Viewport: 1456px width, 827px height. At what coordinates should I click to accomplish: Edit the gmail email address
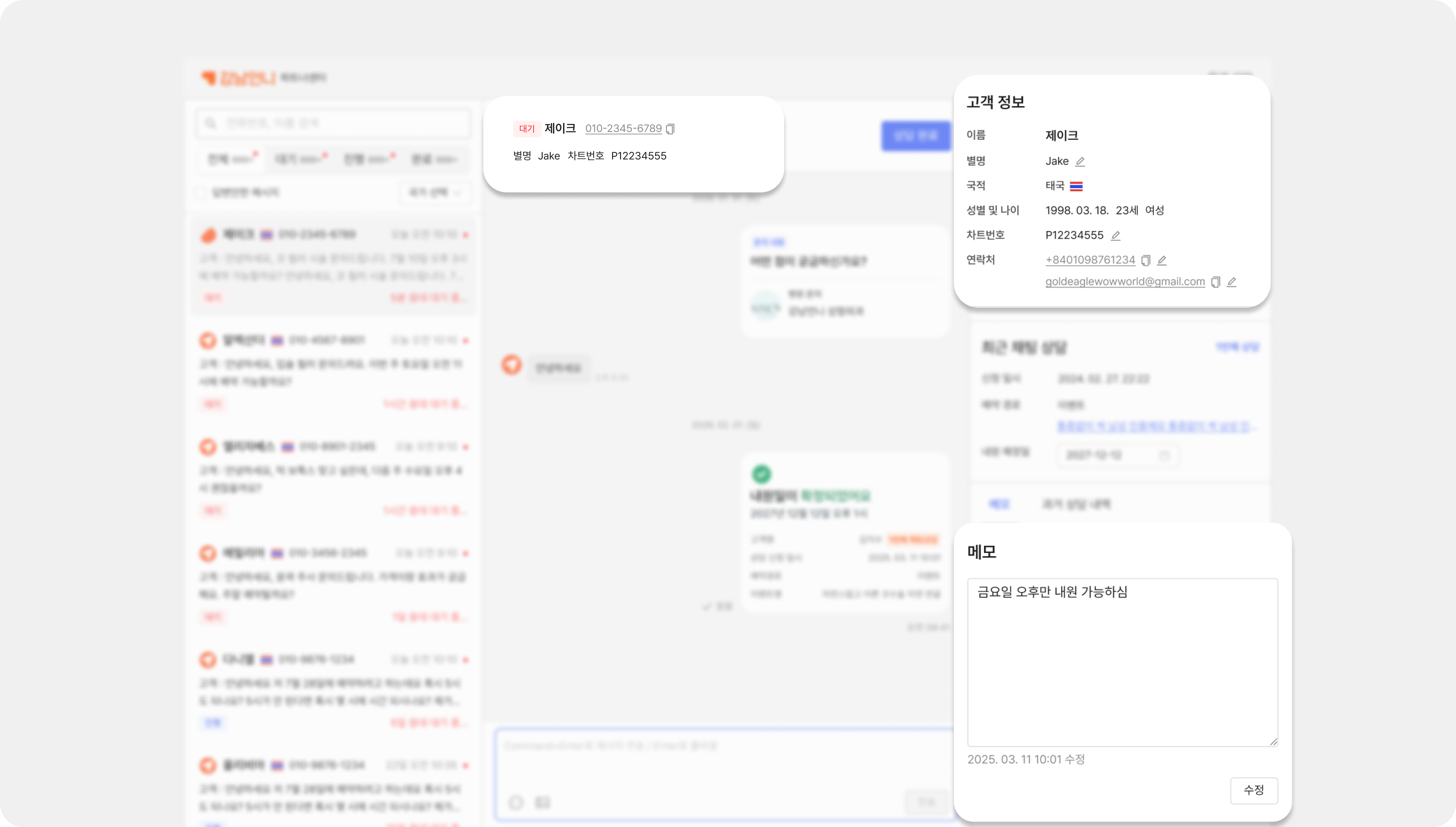(x=1232, y=282)
